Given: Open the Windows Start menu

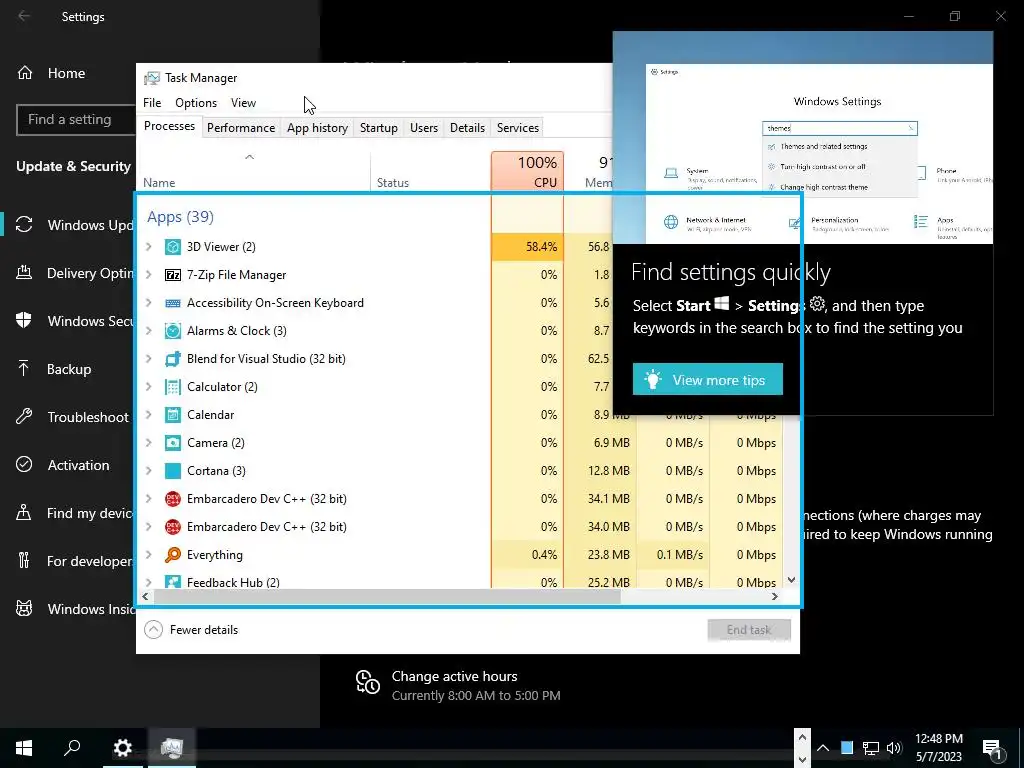Looking at the screenshot, I should point(24,748).
